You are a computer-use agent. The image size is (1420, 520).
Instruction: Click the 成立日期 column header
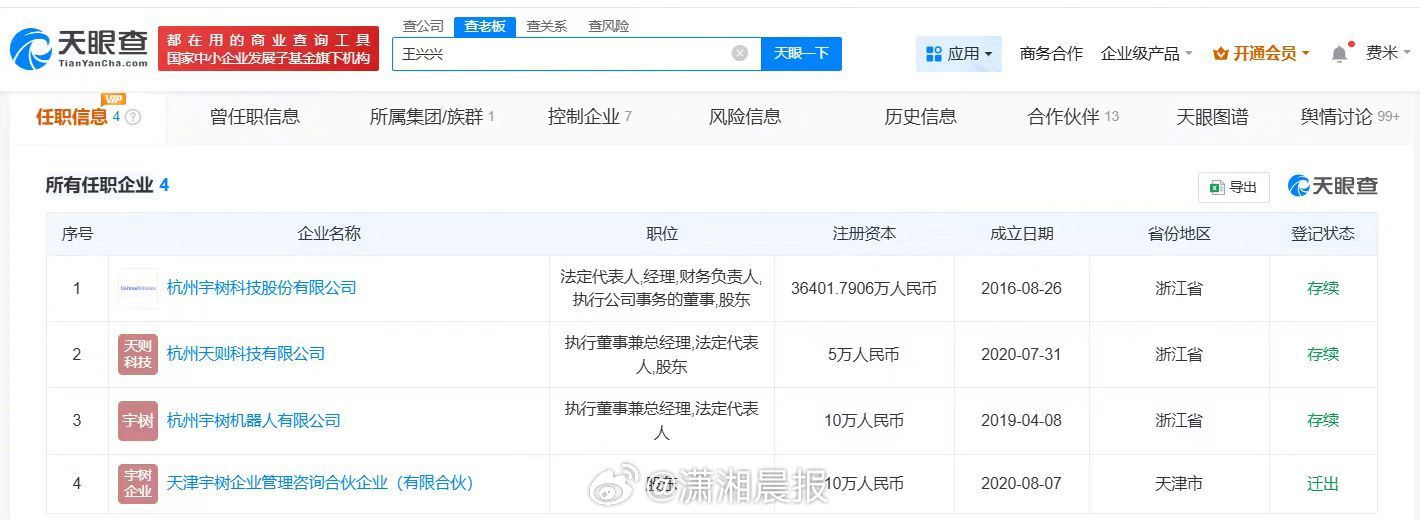tap(1022, 234)
